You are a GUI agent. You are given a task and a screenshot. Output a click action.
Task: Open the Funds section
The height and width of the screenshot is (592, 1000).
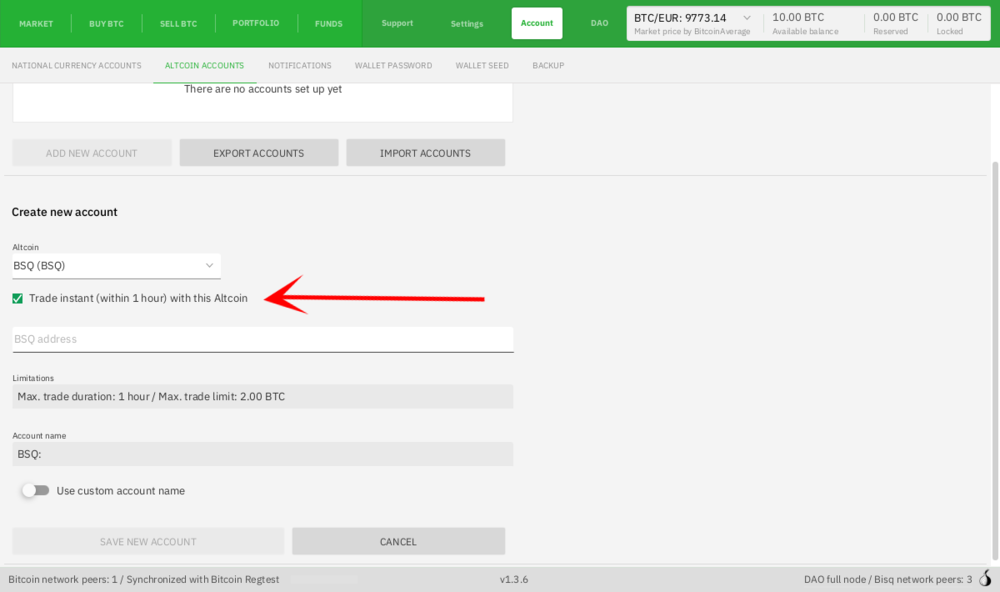[x=328, y=23]
